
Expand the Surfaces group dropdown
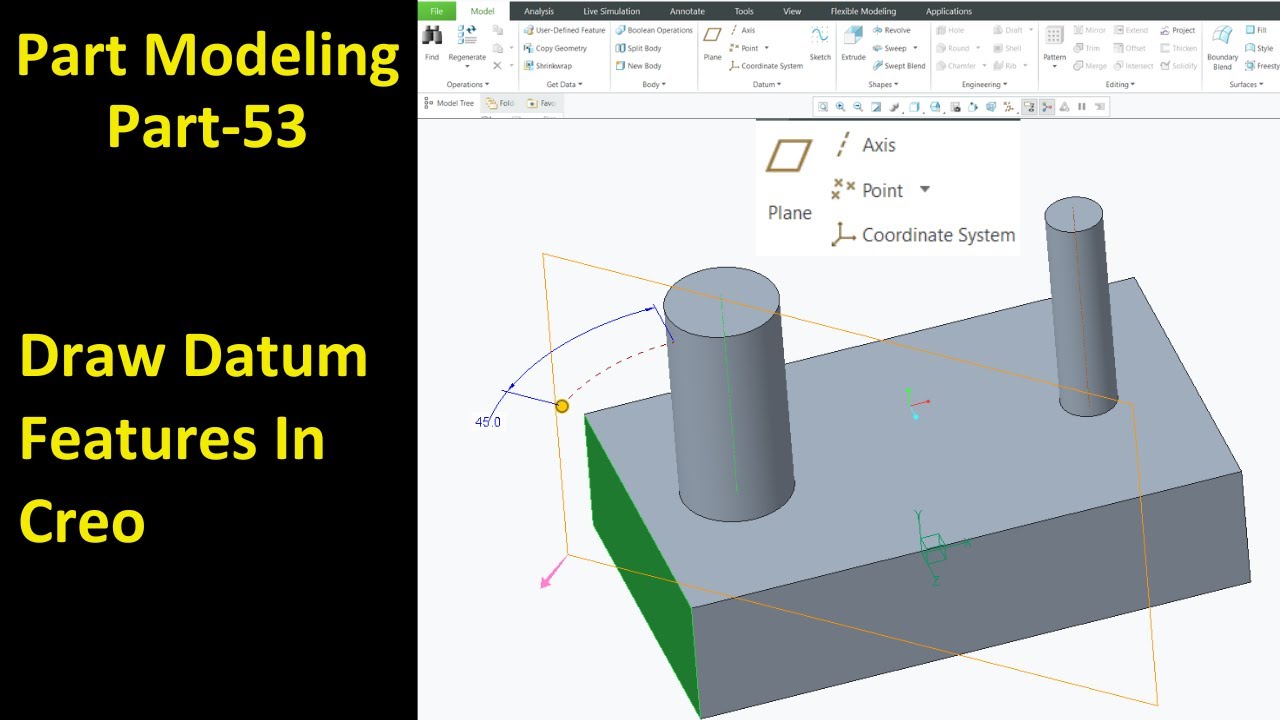(x=1248, y=85)
